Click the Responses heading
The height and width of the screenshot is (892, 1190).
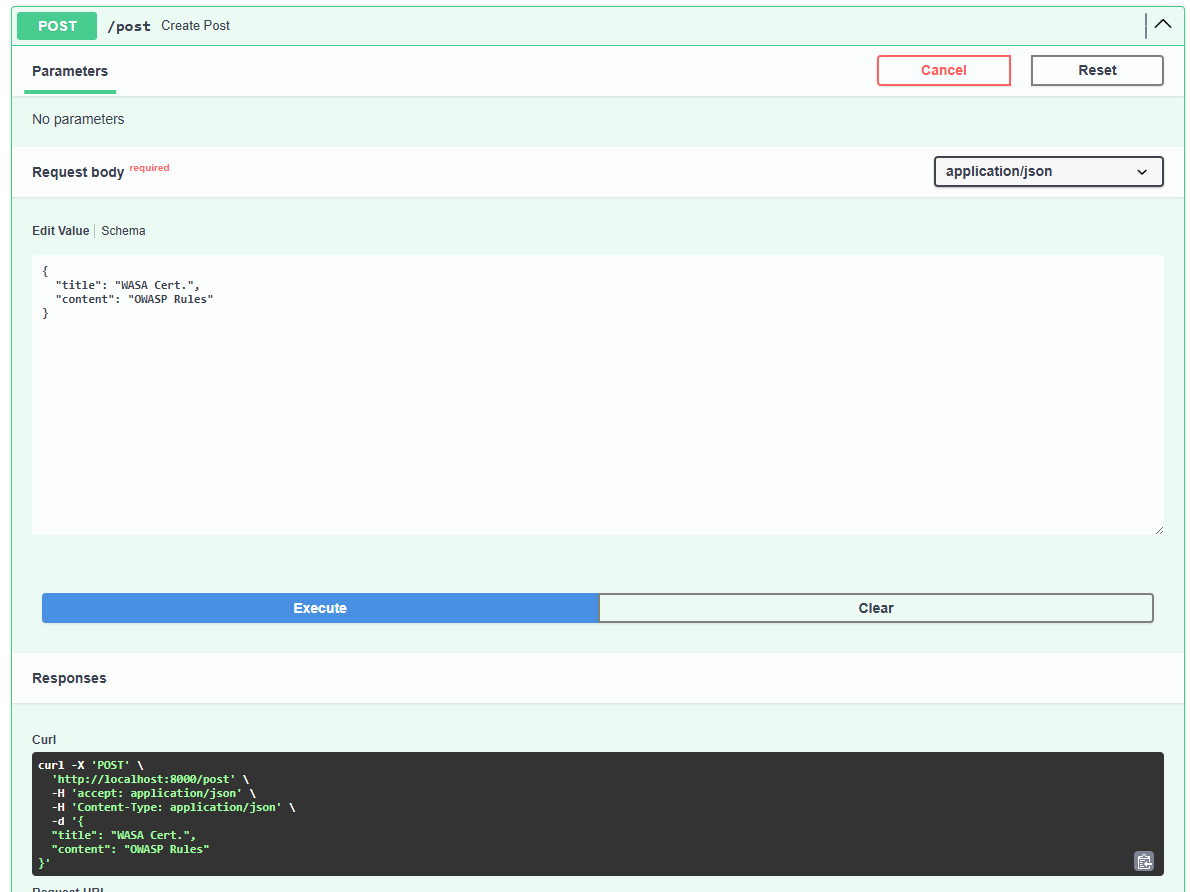[69, 678]
